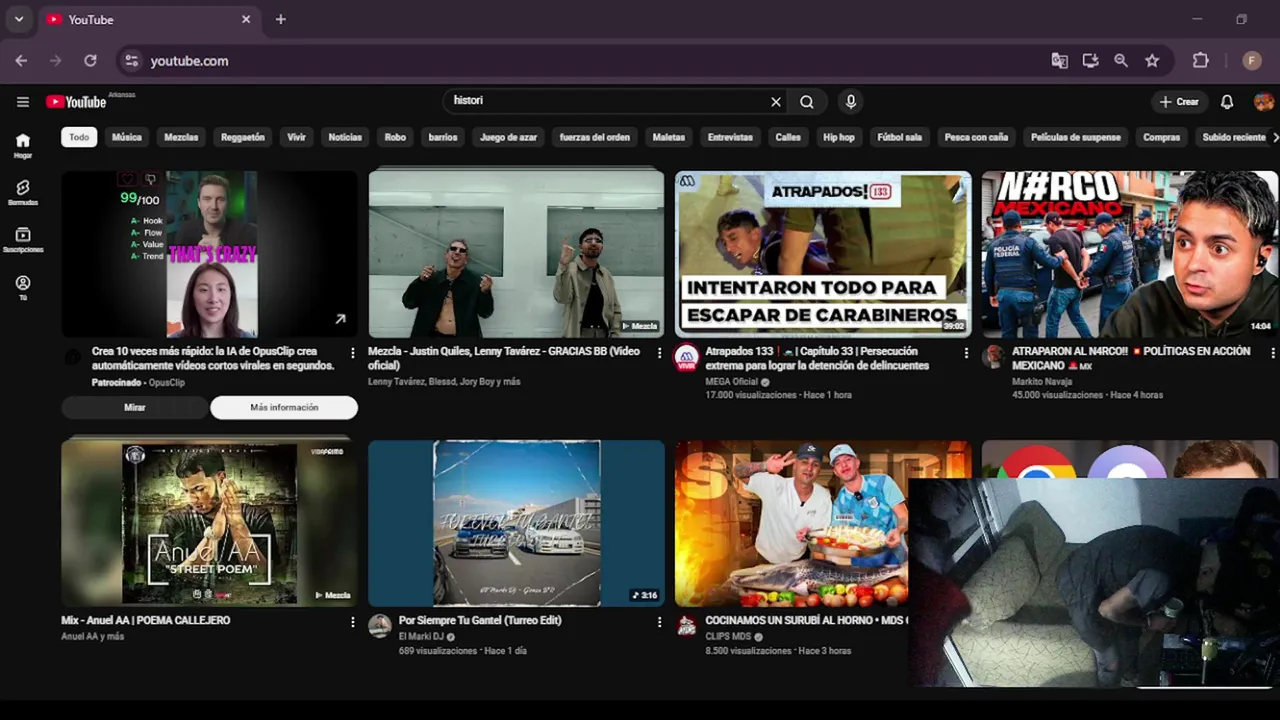Select the Música filter chip
The image size is (1280, 720).
pyautogui.click(x=127, y=137)
